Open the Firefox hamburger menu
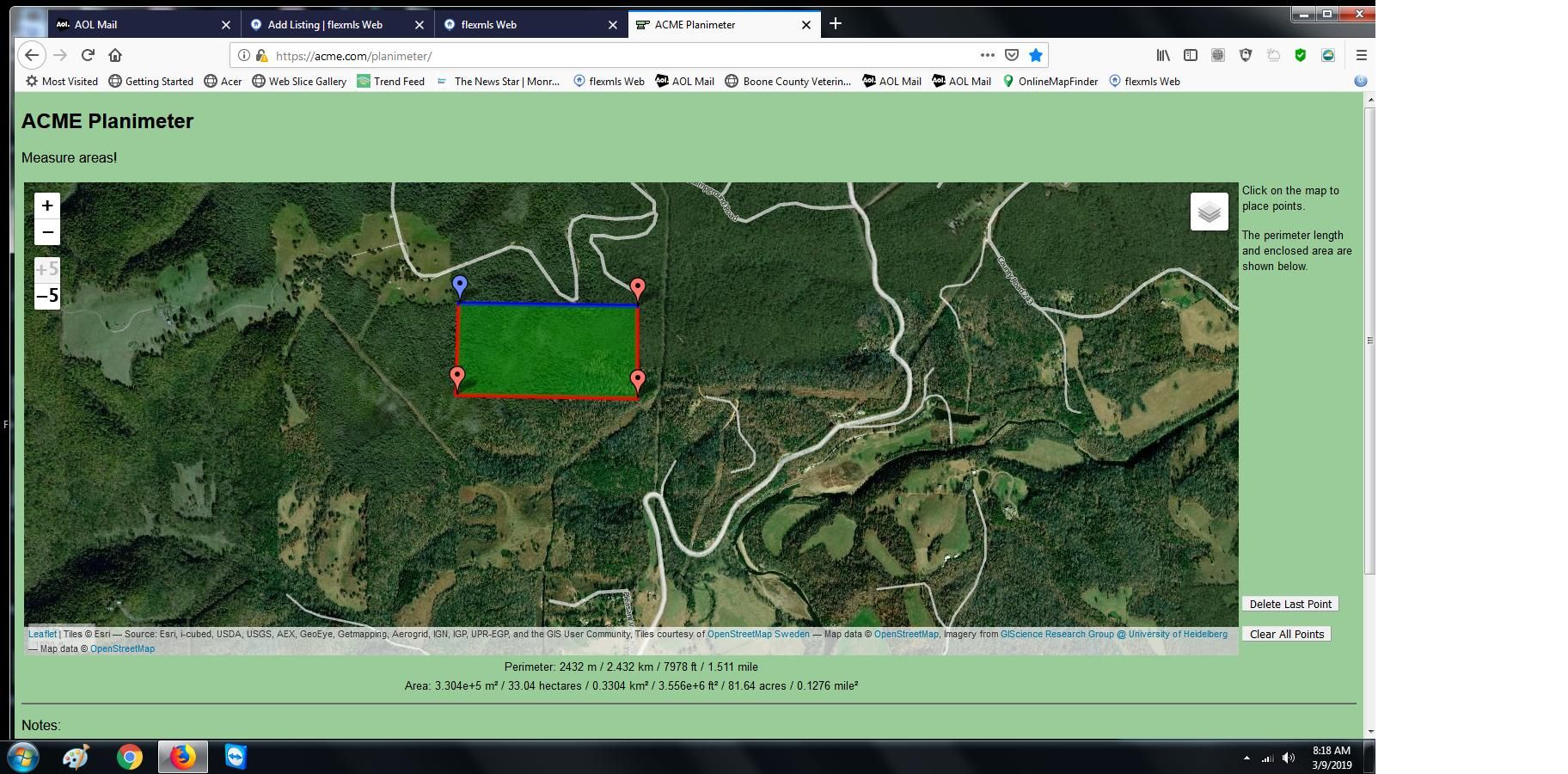Image resolution: width=1568 pixels, height=774 pixels. pos(1362,54)
